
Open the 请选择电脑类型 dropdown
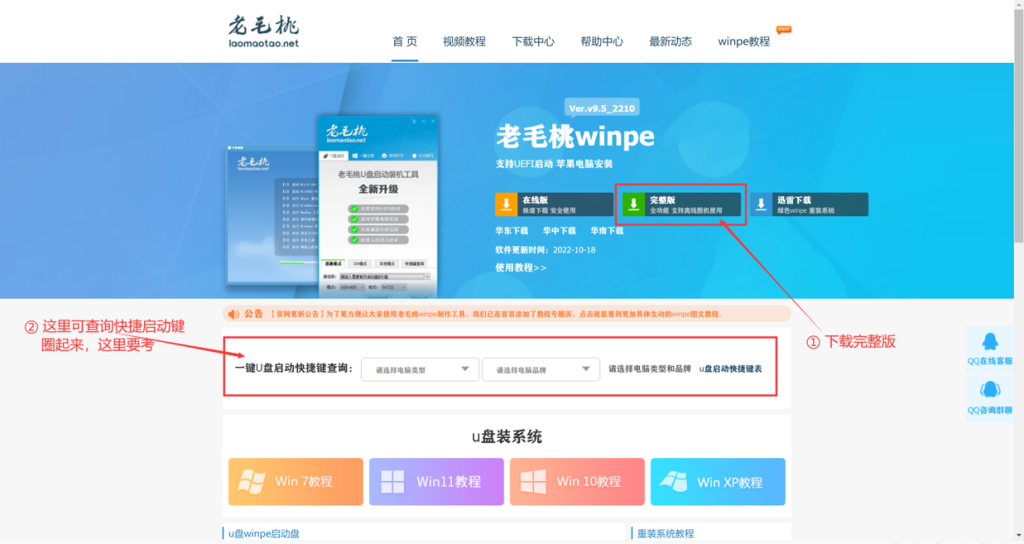pyautogui.click(x=420, y=370)
